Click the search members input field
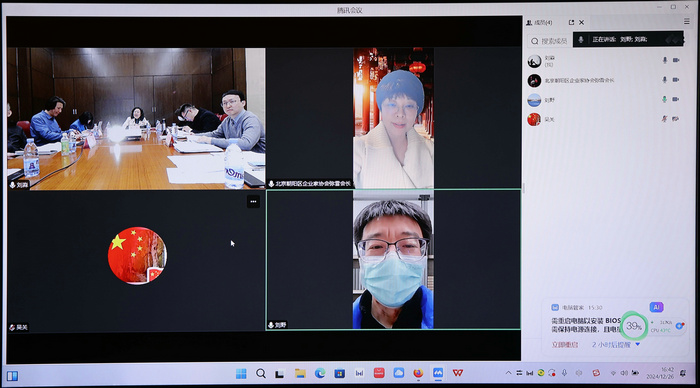Screen dimensions: 700x388 tap(550, 41)
